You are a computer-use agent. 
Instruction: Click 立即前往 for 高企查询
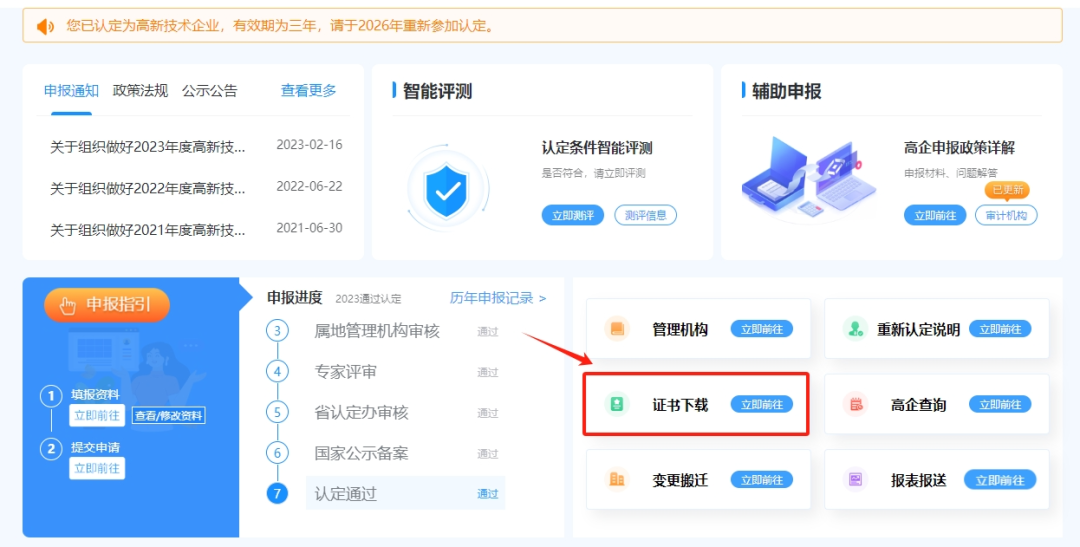click(x=1000, y=404)
